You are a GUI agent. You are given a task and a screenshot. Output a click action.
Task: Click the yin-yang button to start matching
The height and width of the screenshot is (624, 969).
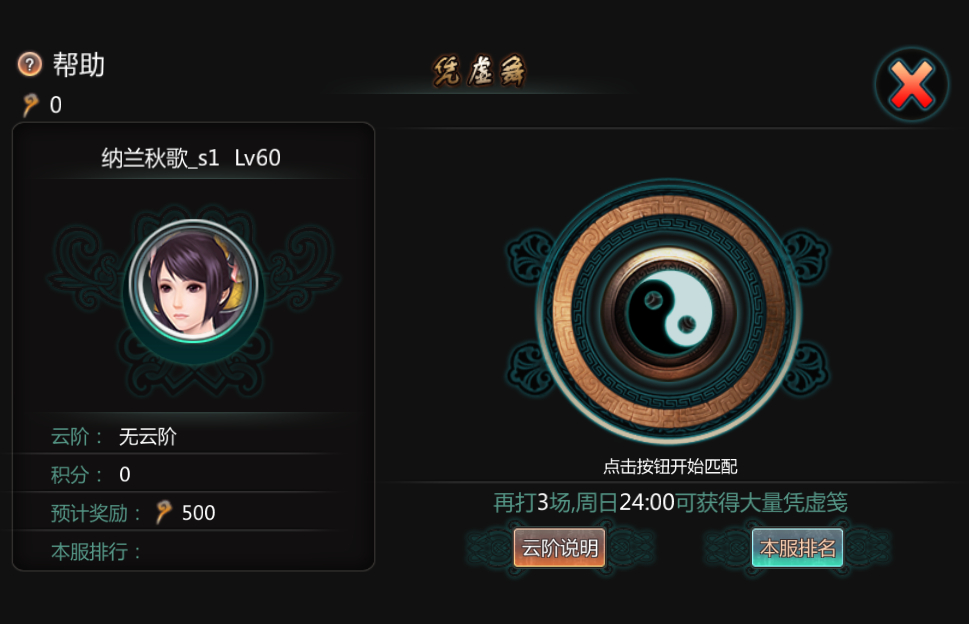[x=669, y=312]
